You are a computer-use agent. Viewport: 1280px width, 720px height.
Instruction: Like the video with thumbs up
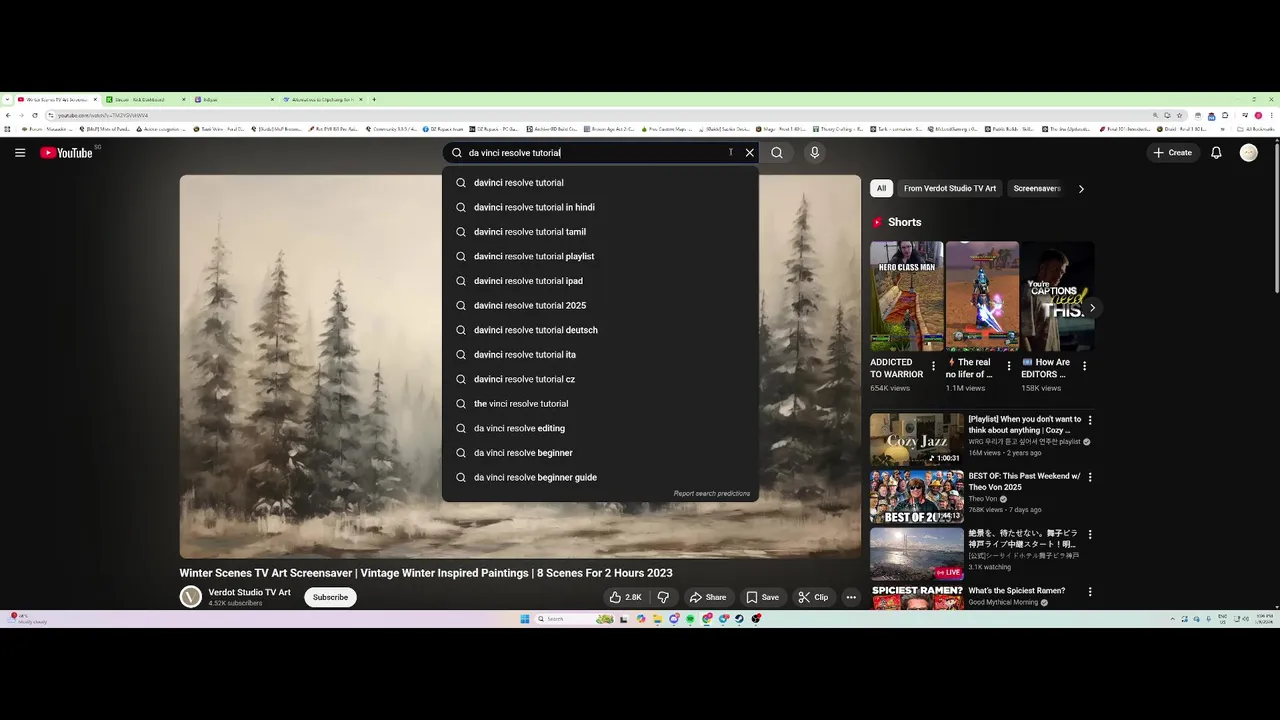[625, 597]
